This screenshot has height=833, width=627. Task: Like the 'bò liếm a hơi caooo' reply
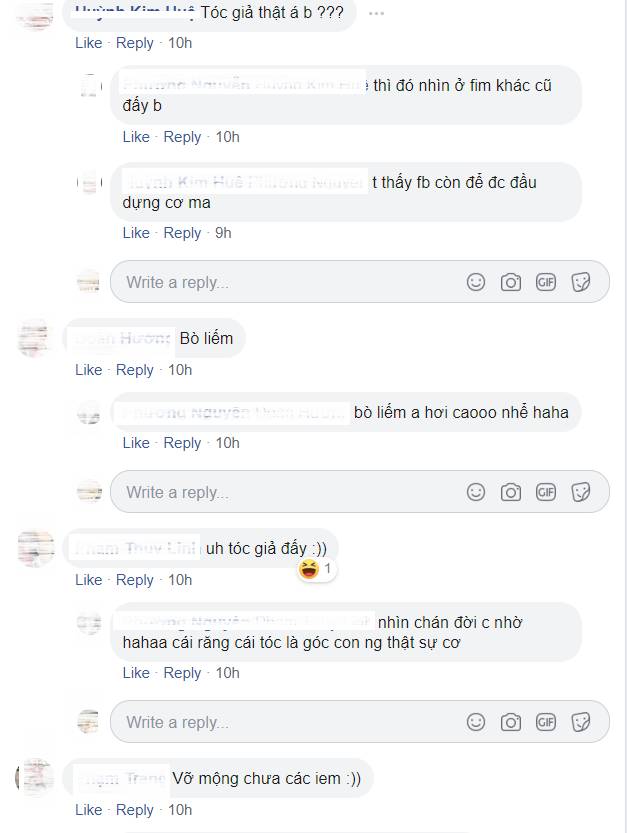point(136,443)
